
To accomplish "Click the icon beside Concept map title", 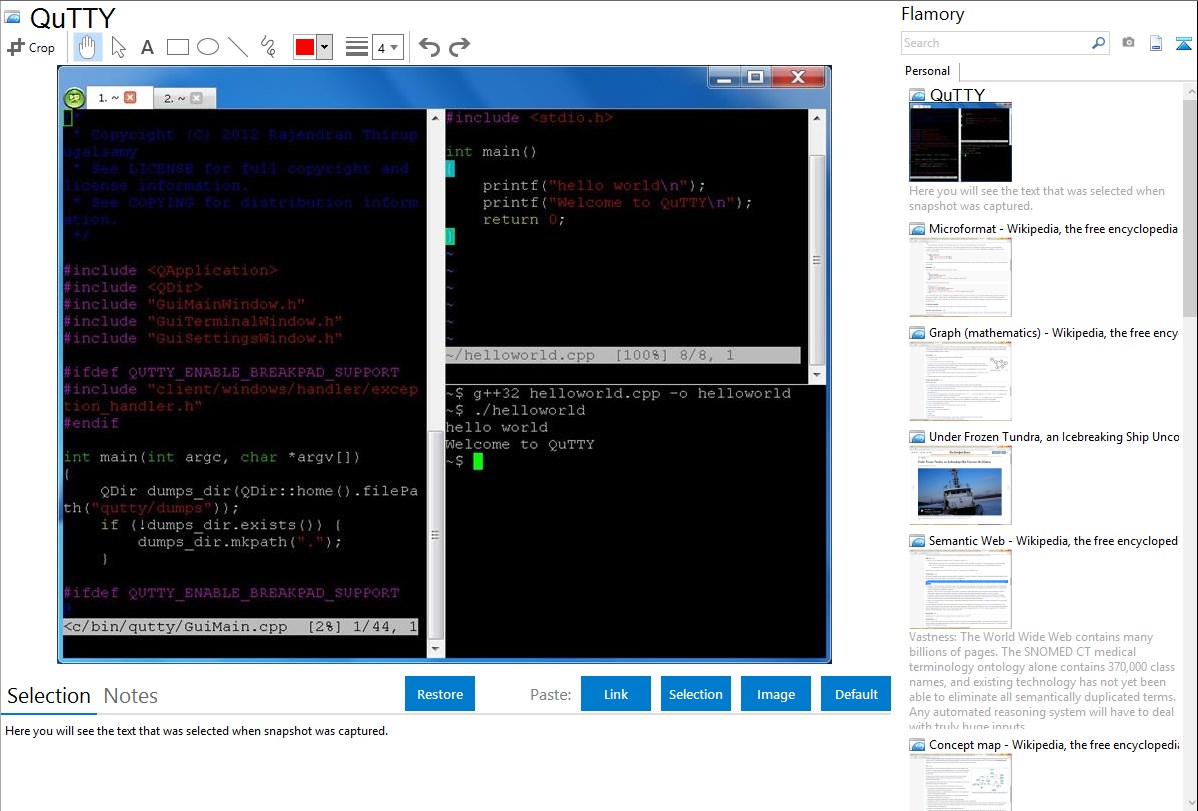I will pyautogui.click(x=917, y=745).
